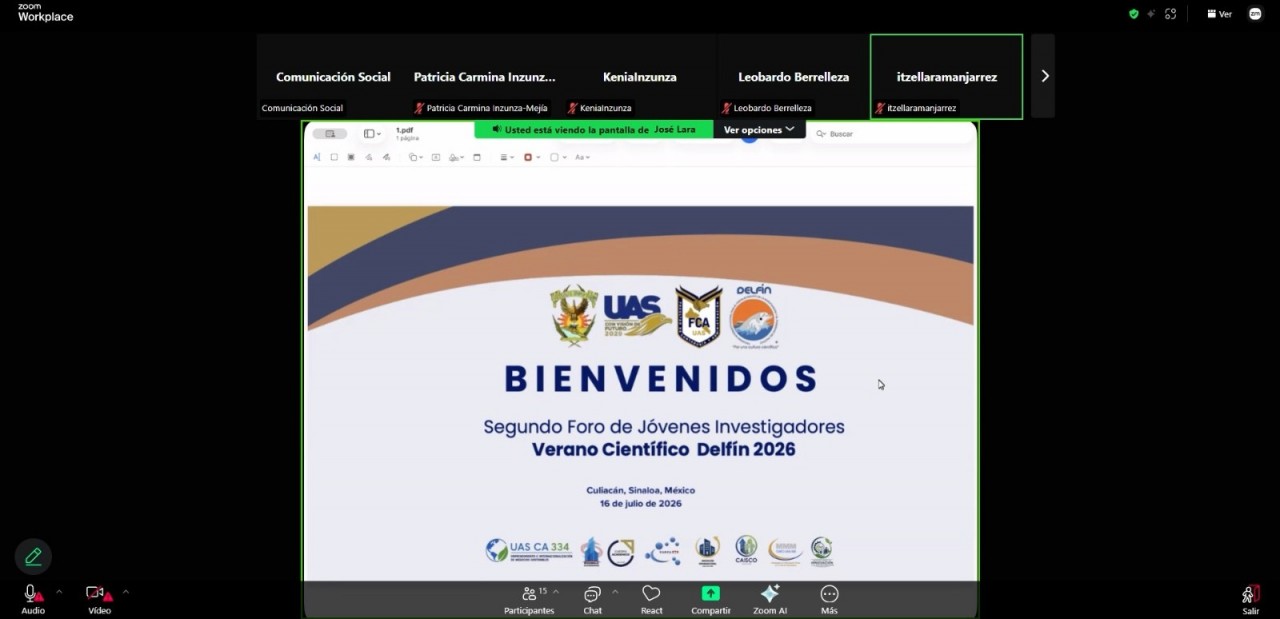This screenshot has width=1280, height=619.
Task: Click the BIENVENIDOS heading in shared PDF
Action: tap(660, 379)
